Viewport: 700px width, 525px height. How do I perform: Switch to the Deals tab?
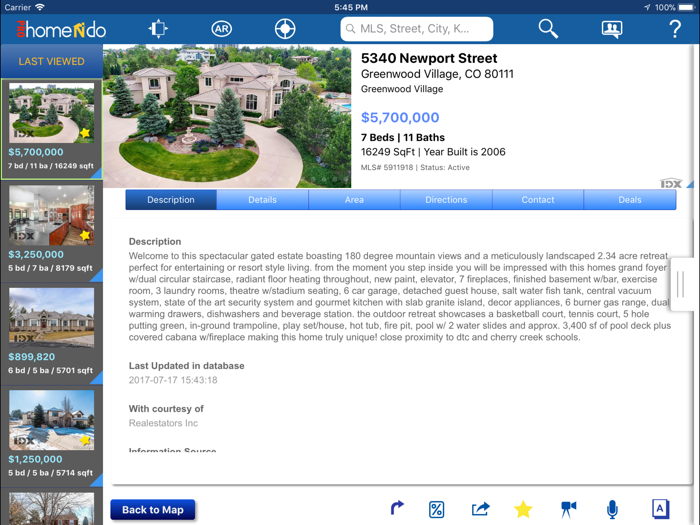[630, 200]
